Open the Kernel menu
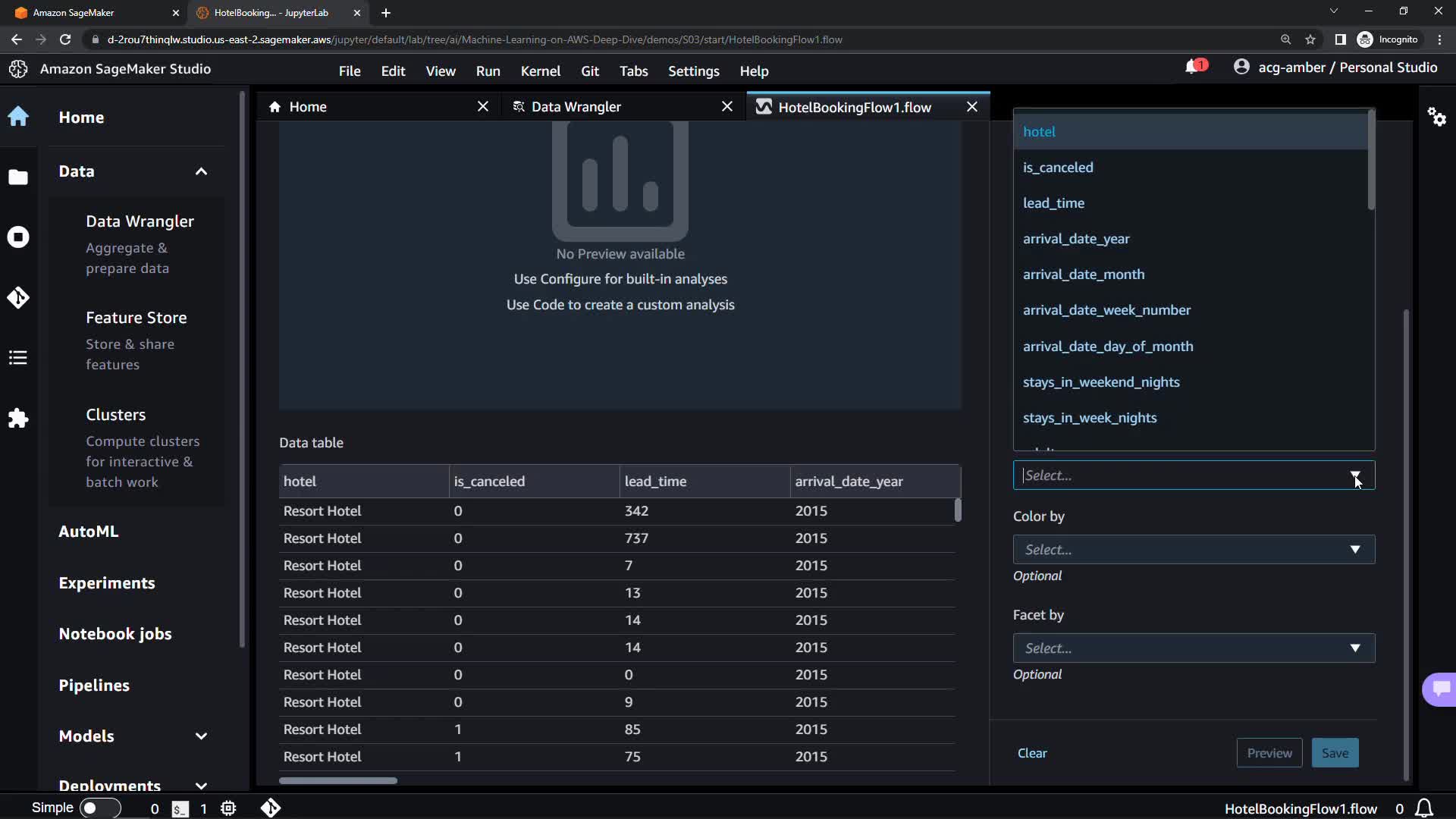 pos(540,71)
